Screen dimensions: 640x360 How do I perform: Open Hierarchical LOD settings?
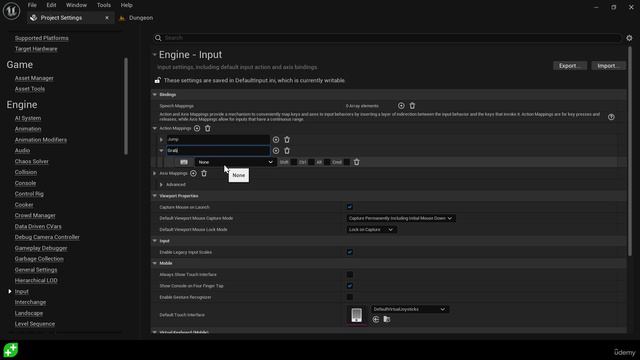tap(36, 280)
